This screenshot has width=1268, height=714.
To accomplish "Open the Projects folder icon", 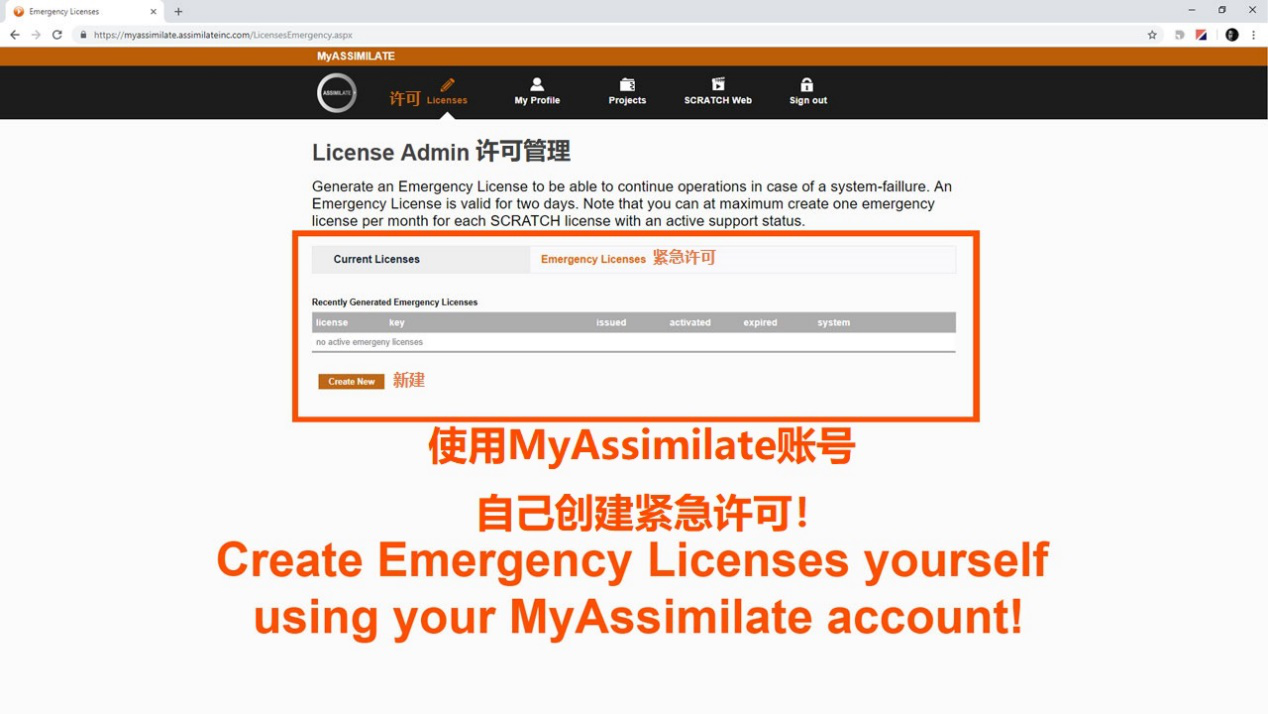I will (627, 85).
